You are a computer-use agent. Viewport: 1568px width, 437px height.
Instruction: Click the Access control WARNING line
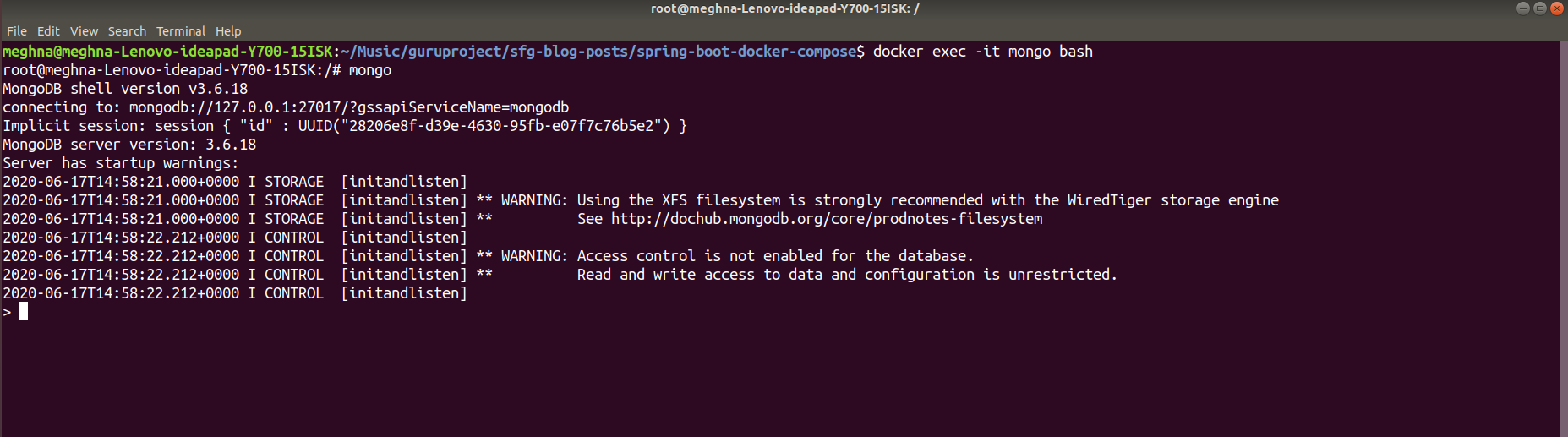click(x=489, y=256)
